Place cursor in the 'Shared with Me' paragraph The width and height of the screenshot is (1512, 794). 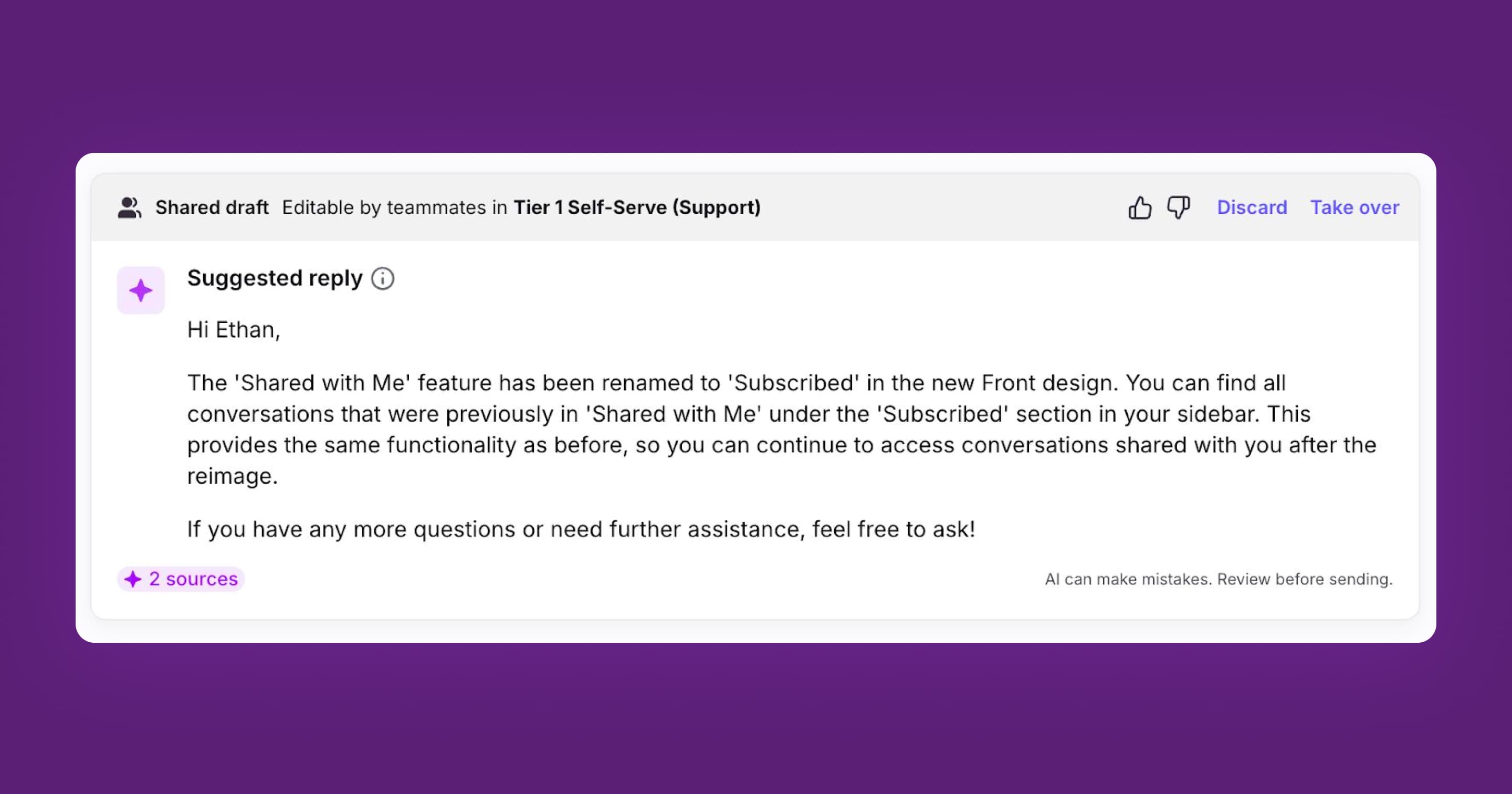[x=782, y=430]
